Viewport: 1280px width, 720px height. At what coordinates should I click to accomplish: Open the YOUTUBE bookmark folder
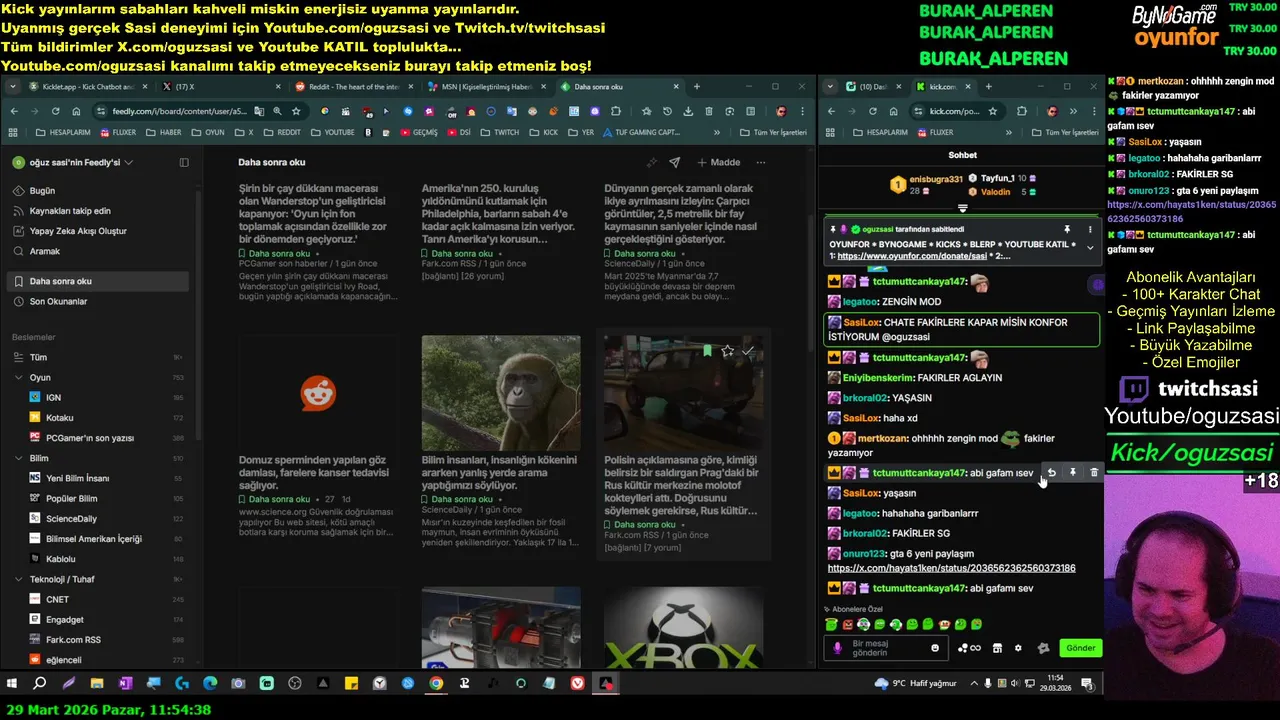(x=333, y=132)
